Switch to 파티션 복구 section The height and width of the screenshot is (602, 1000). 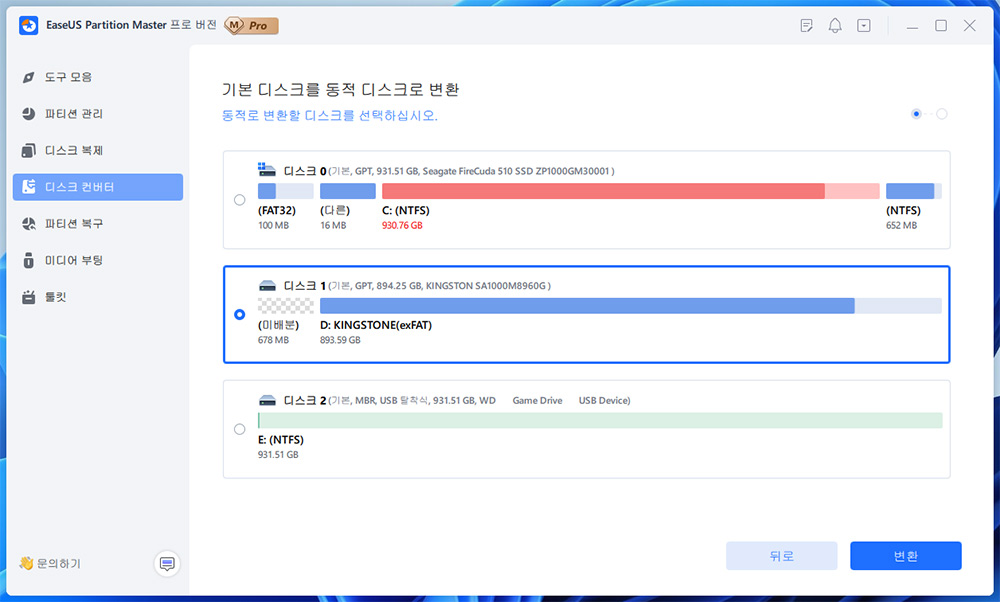73,224
